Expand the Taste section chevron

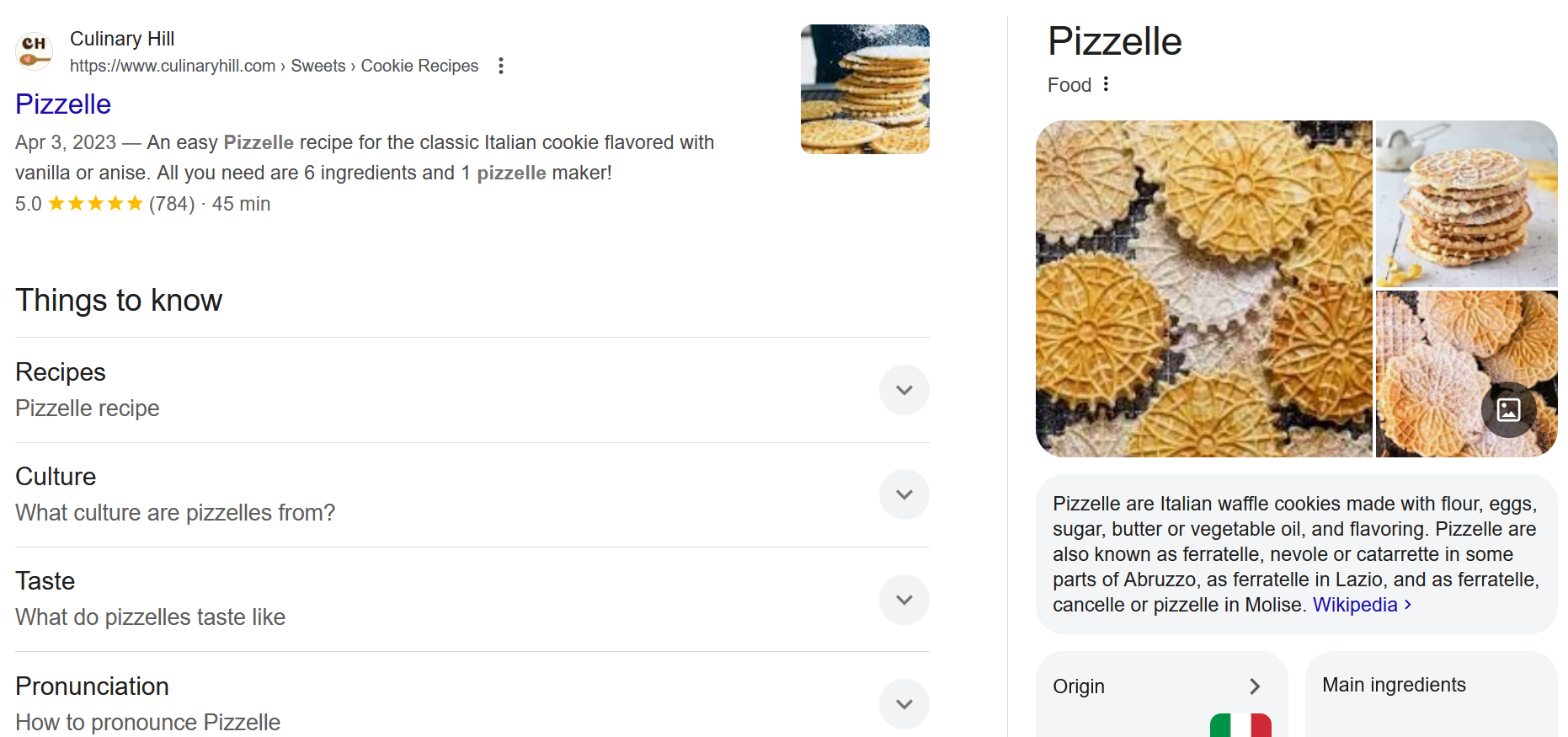pyautogui.click(x=904, y=600)
